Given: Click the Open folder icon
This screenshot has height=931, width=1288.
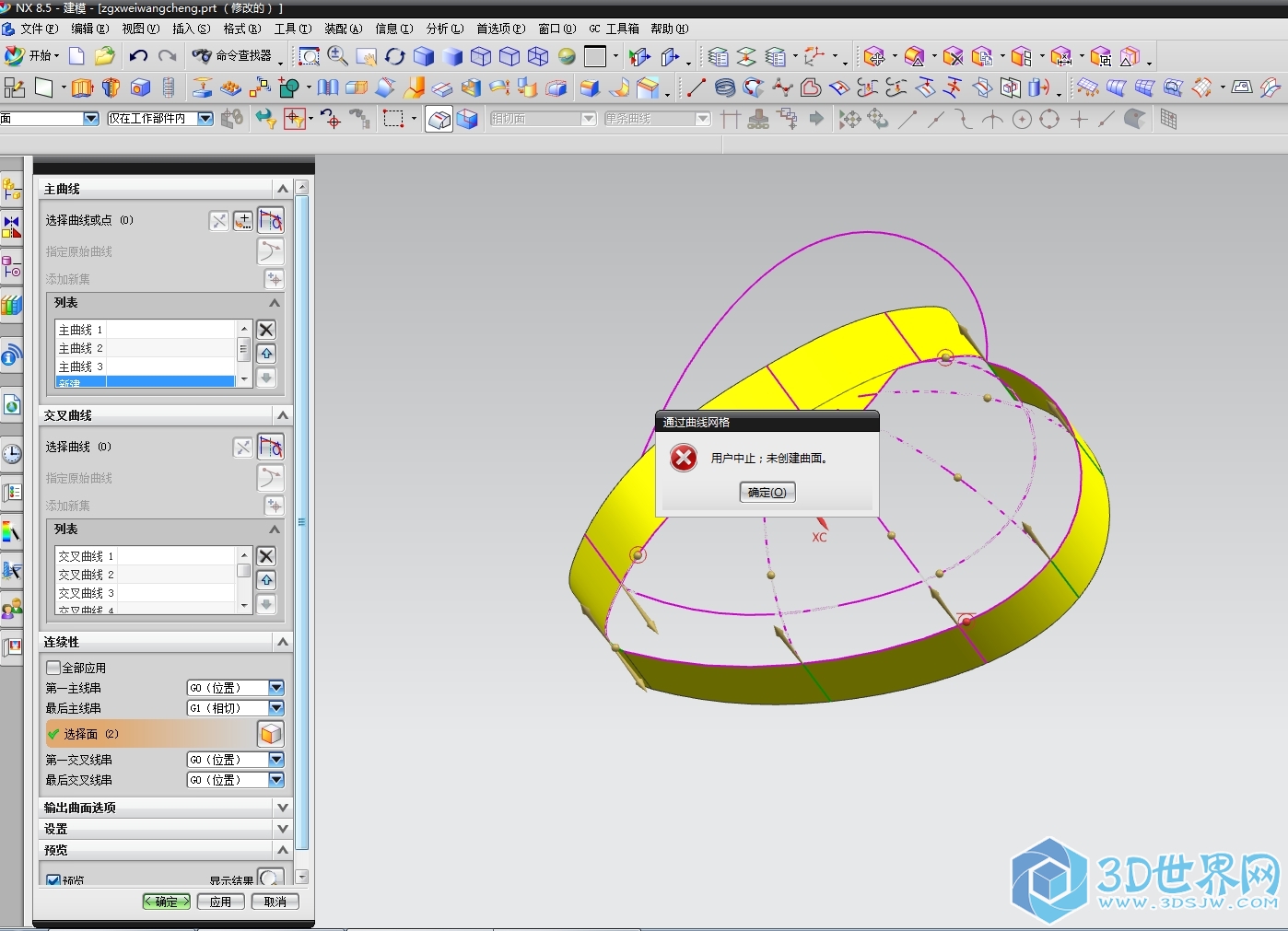Looking at the screenshot, I should 105,56.
